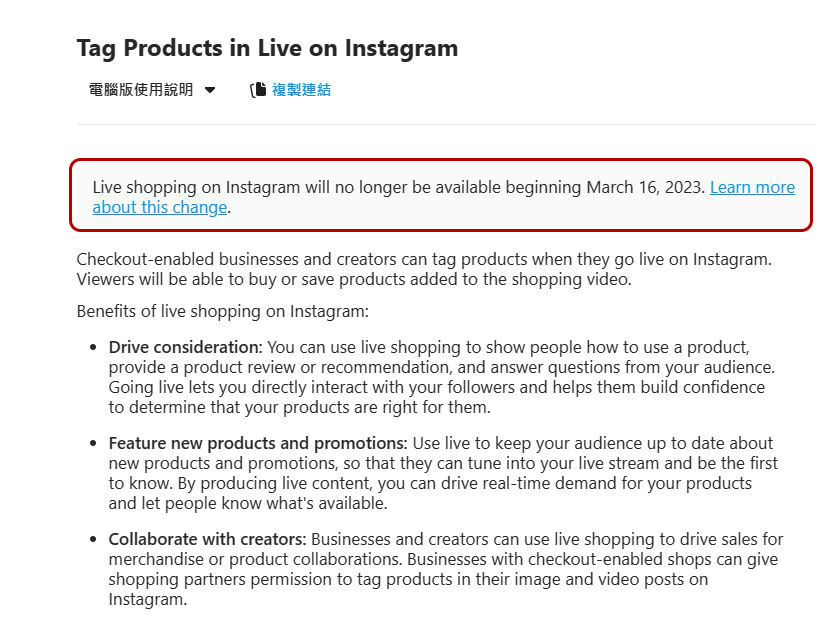820x628 pixels.
Task: Click 'and let people know what's available.' line
Action: [248, 504]
